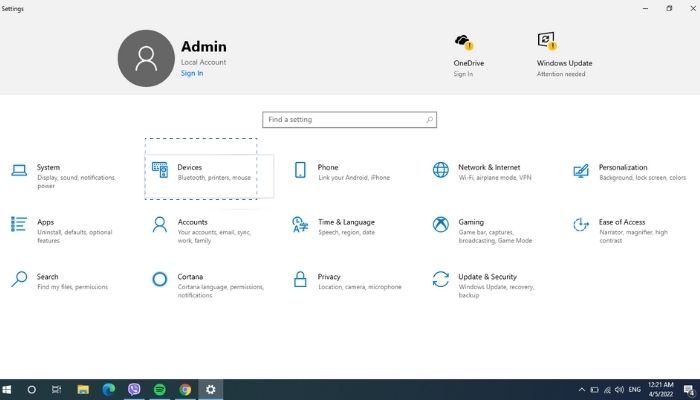
Task: Open Personalization monitor and pen icon
Action: (581, 170)
